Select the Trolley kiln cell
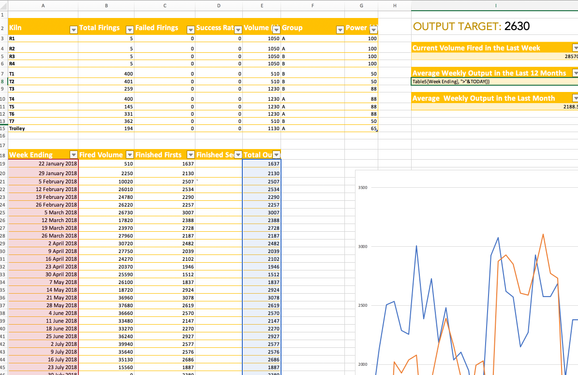The width and height of the screenshot is (578, 375). [43, 129]
